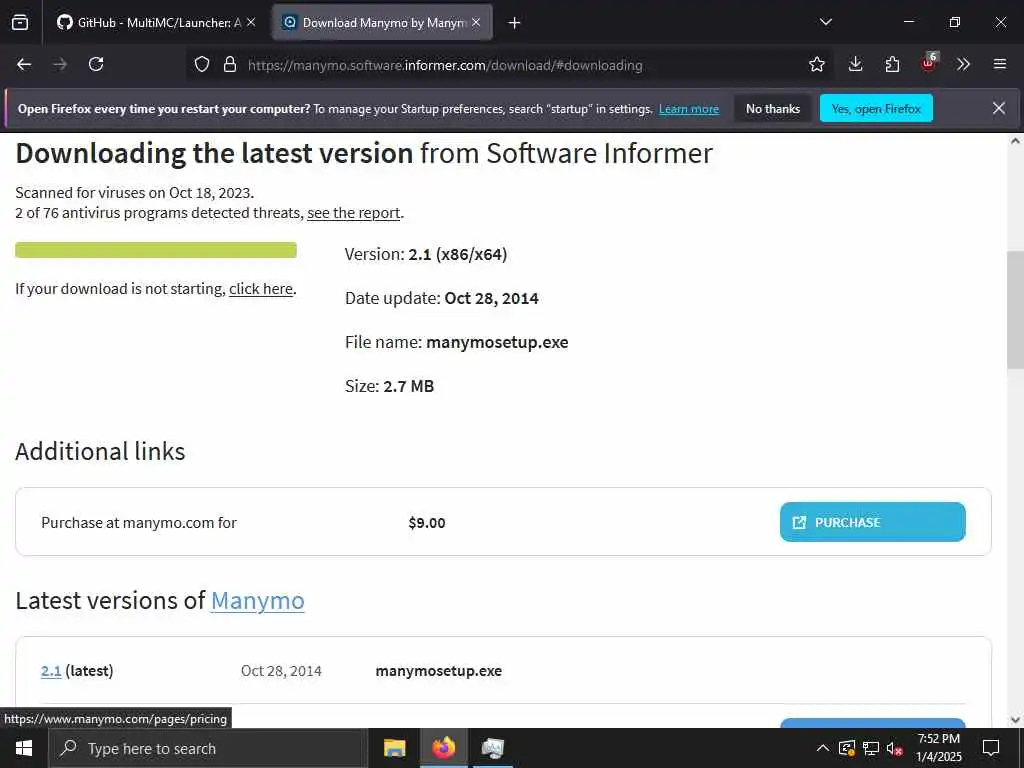
Task: Go forward to the next page
Action: 60,64
